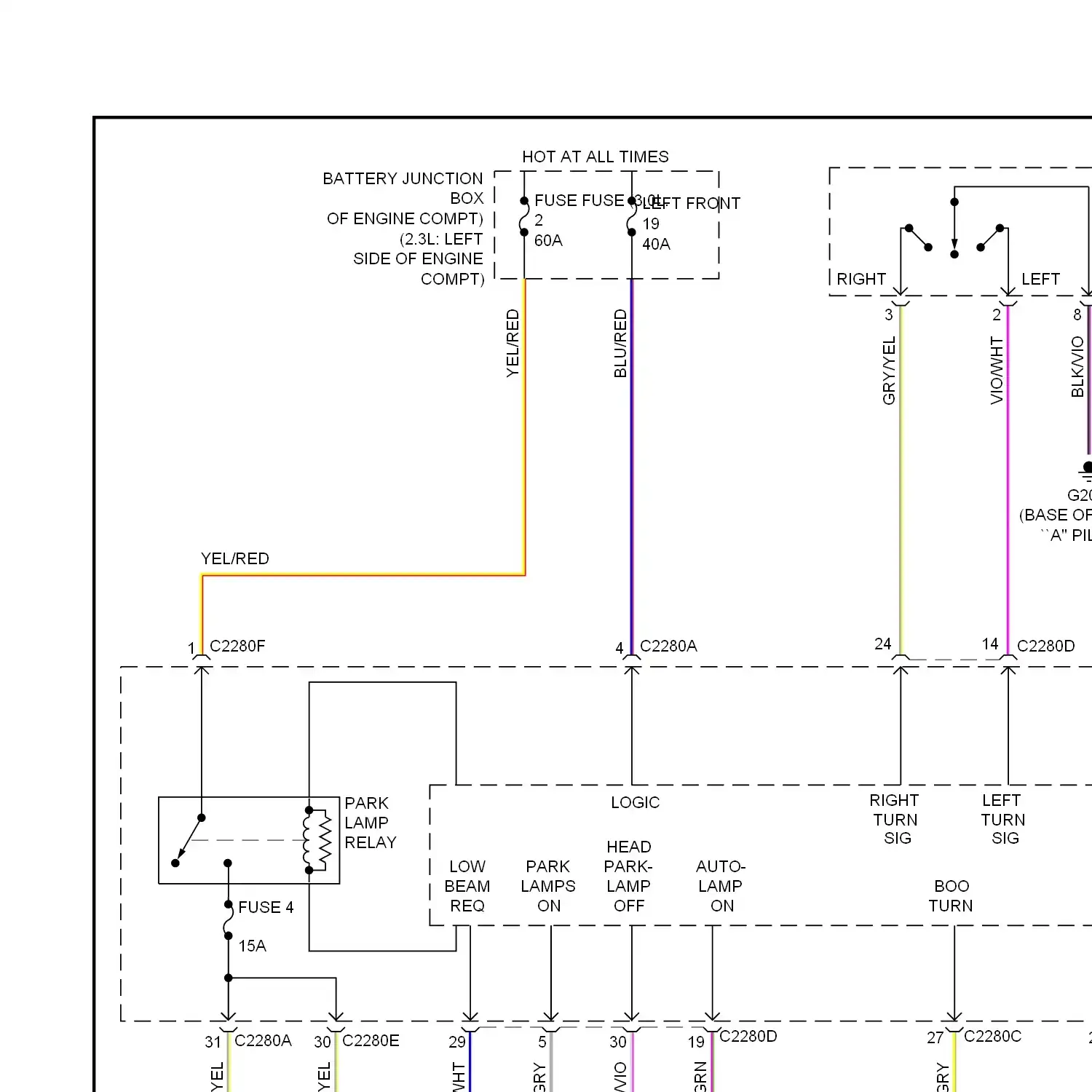Click the relay switch contact symbol
The height and width of the screenshot is (1092, 1092).
coord(202,841)
